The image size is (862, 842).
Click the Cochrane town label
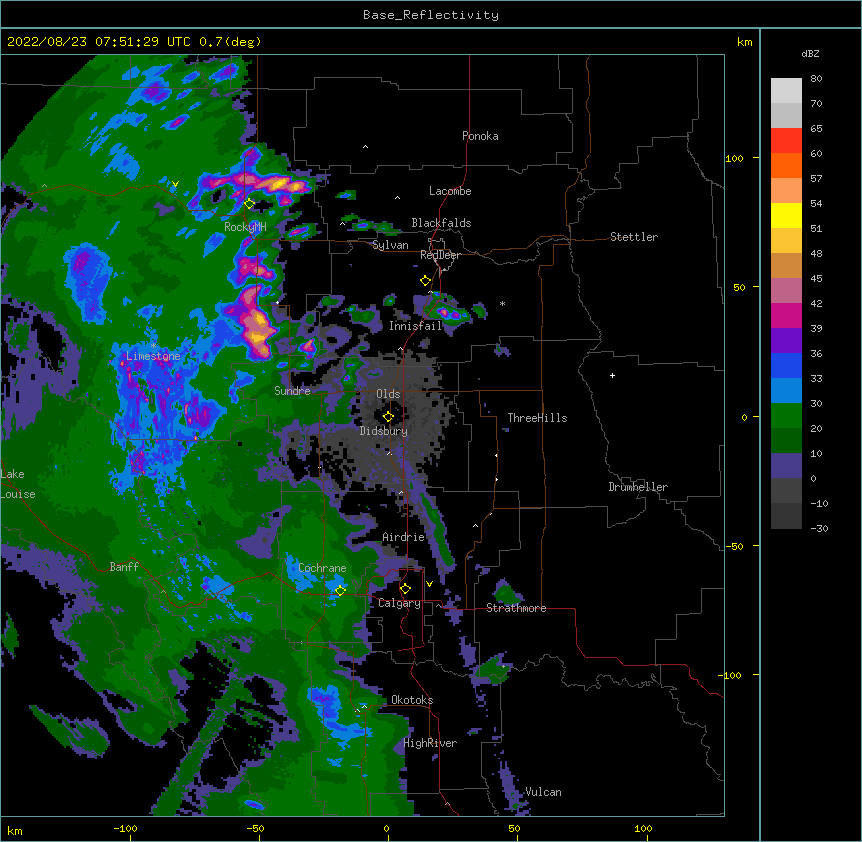click(322, 568)
